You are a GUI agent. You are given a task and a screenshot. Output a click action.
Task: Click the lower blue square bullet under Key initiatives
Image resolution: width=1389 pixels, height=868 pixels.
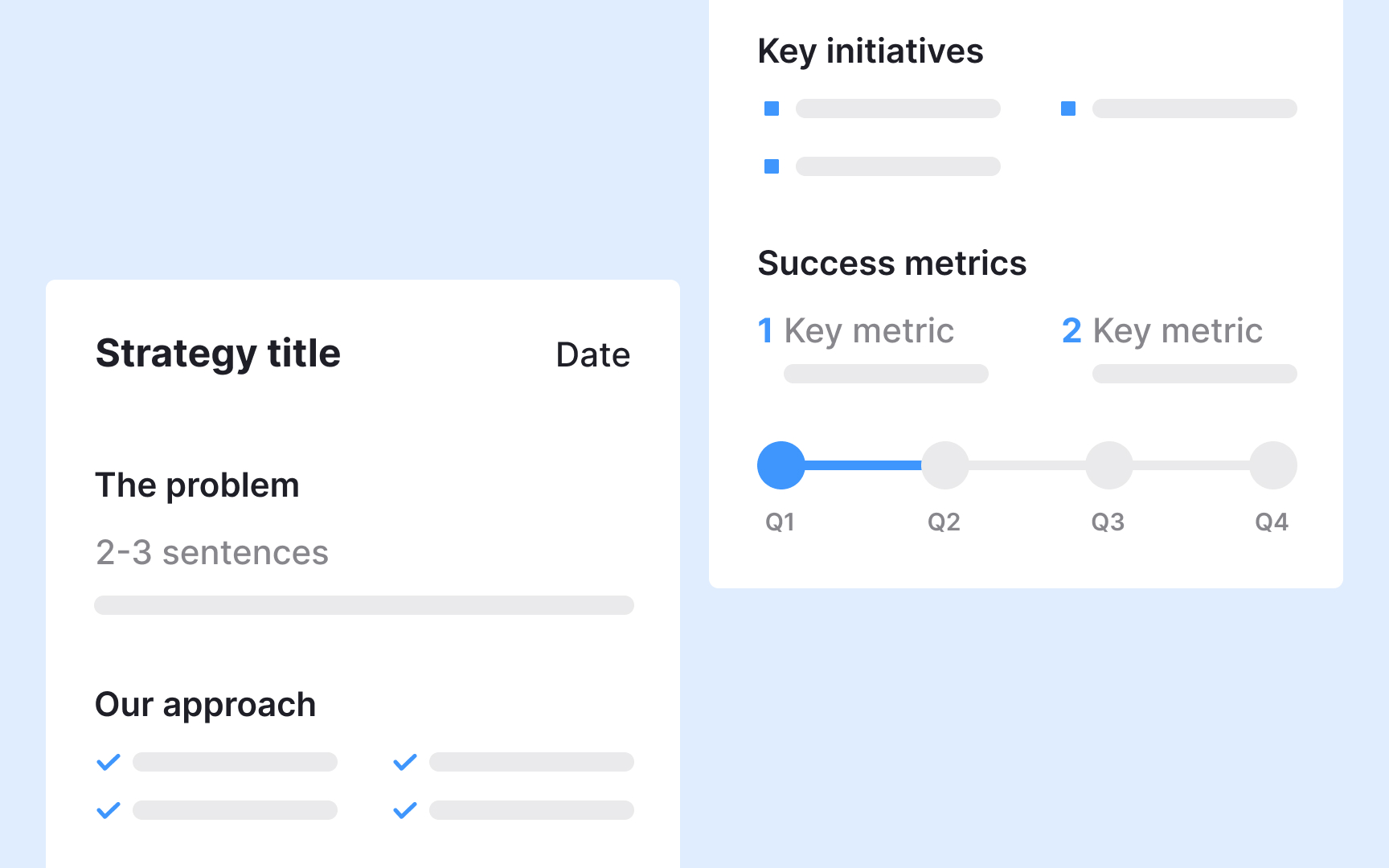click(772, 166)
